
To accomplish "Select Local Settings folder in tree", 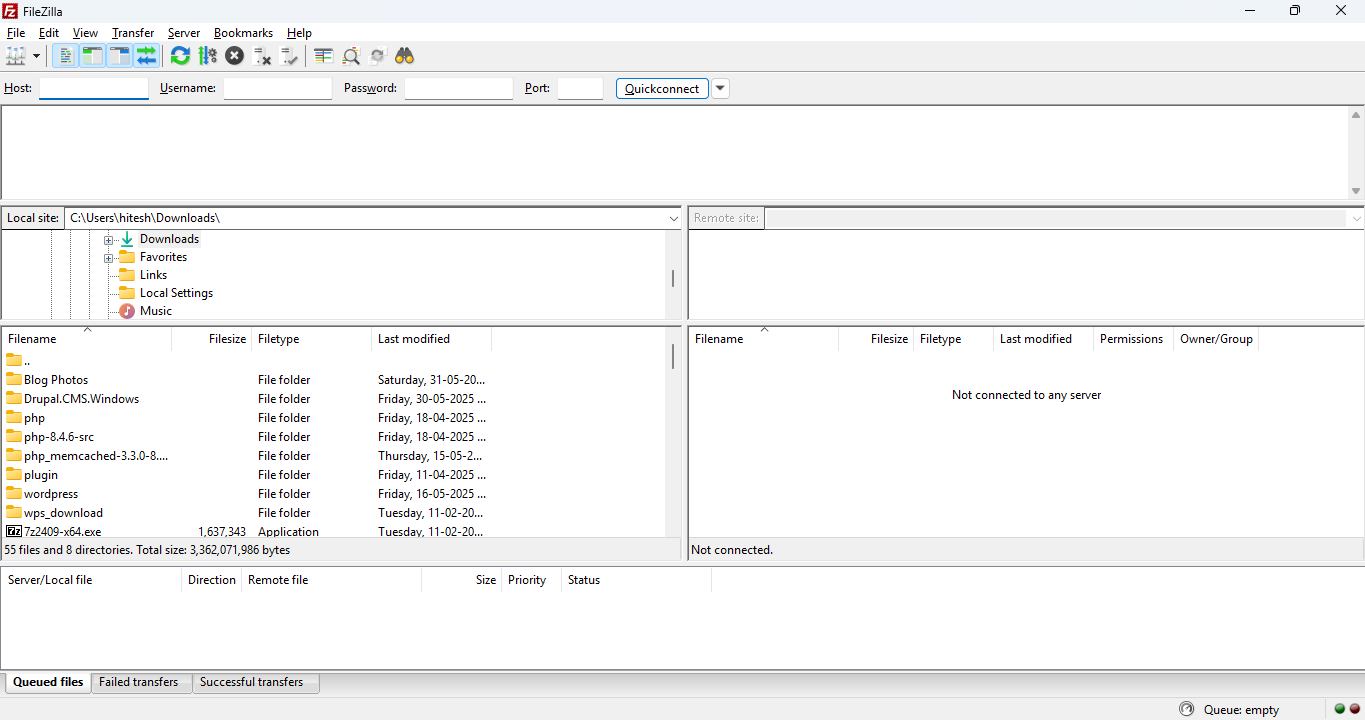I will [x=176, y=293].
